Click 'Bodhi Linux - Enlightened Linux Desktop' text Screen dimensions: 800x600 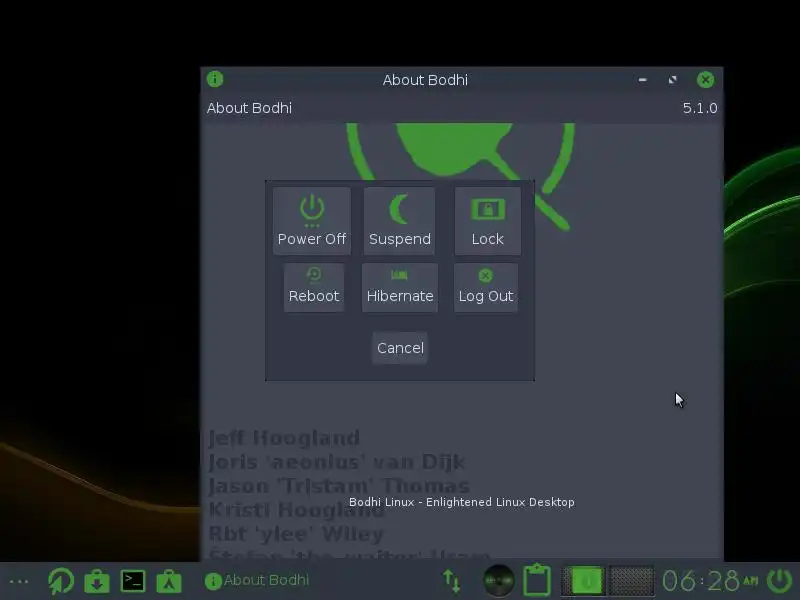tap(462, 502)
